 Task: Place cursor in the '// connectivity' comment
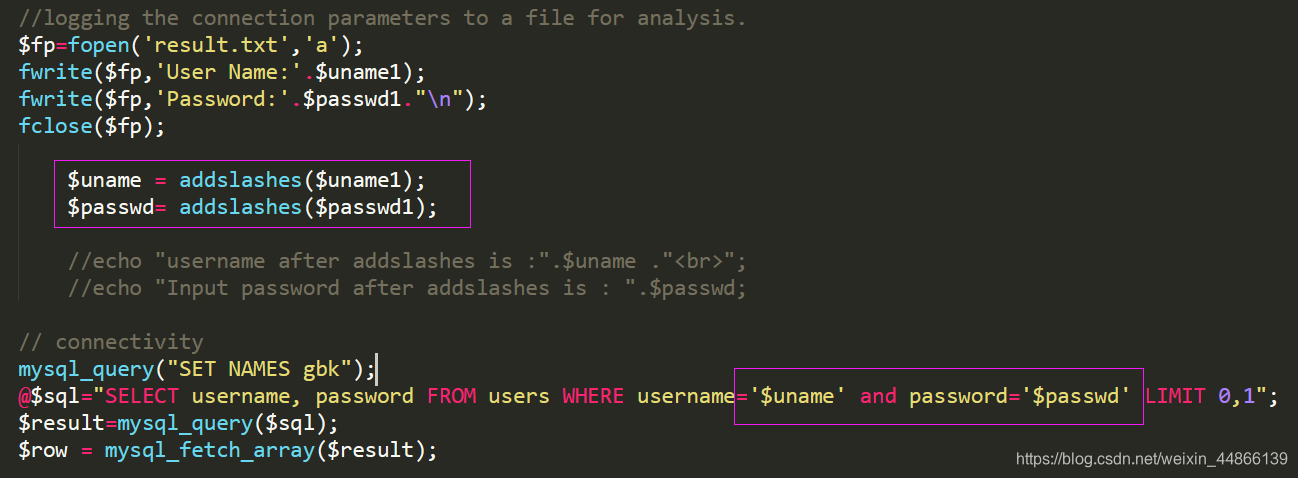coord(110,343)
